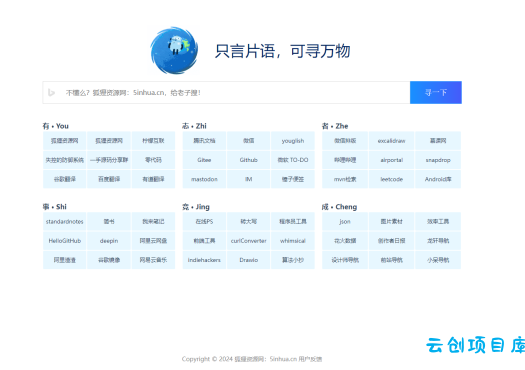
Task: Open the 龙轩导航 tile
Action: (438, 241)
